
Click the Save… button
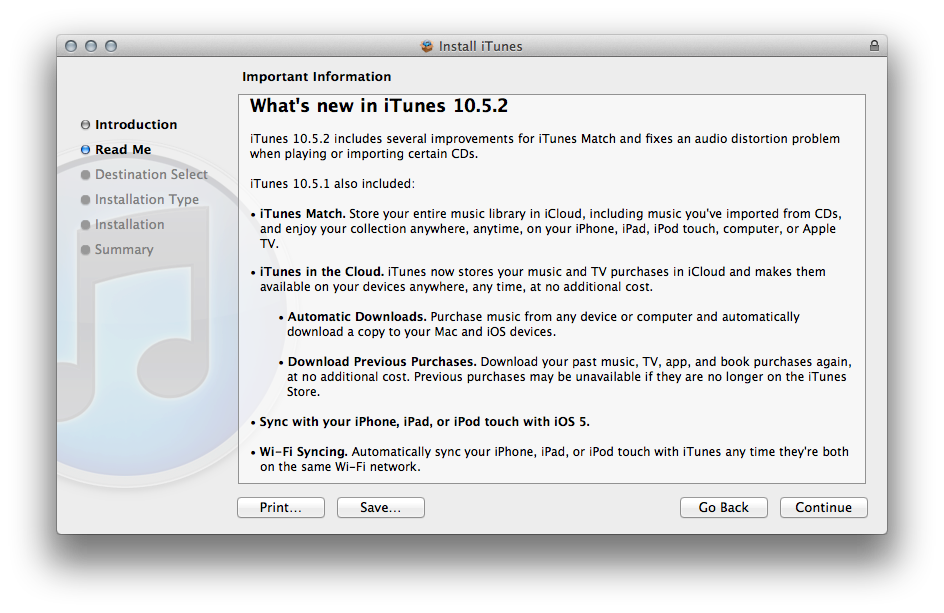380,507
